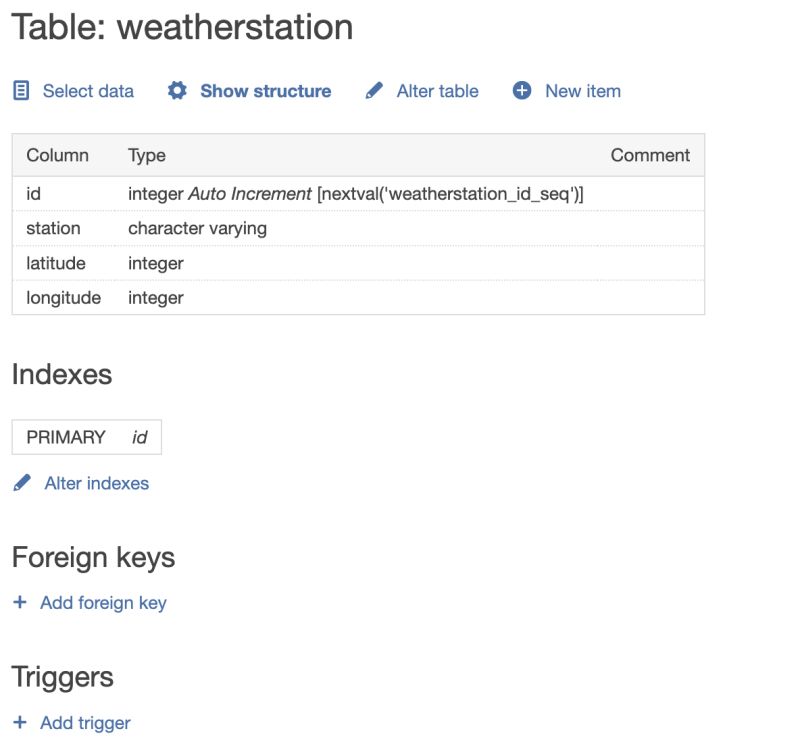The height and width of the screenshot is (750, 800).
Task: Click the Alter table pencil icon
Action: (373, 91)
